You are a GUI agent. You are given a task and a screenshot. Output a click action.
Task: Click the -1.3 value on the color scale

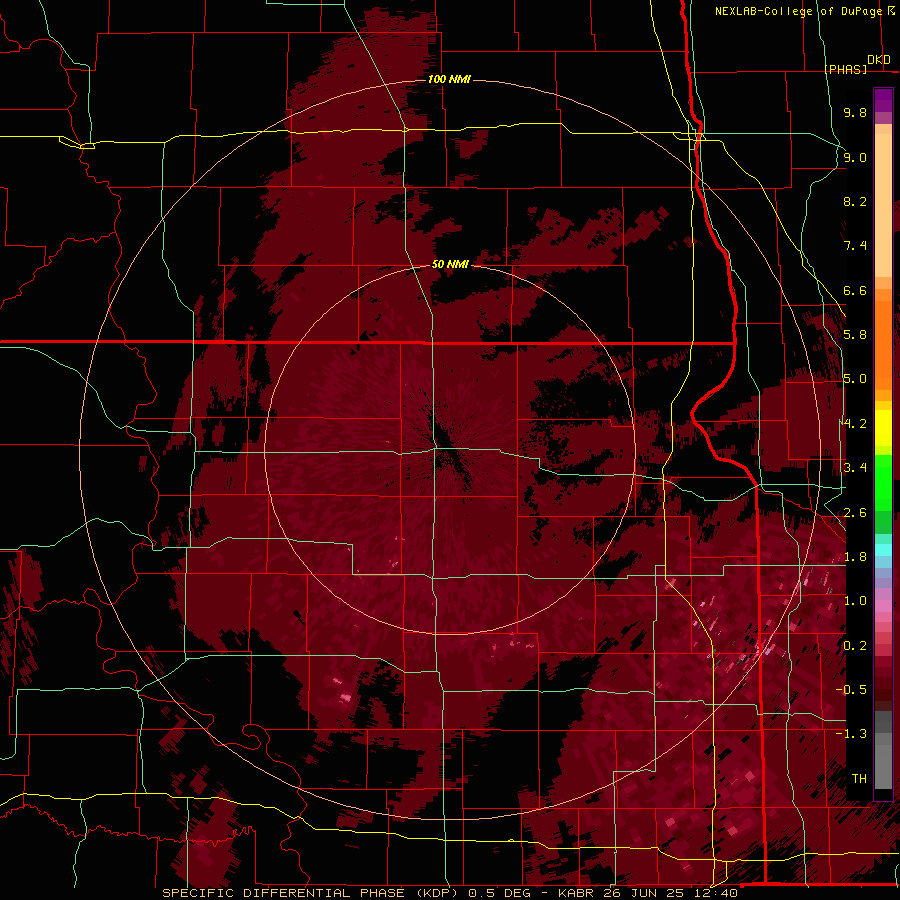[851, 734]
